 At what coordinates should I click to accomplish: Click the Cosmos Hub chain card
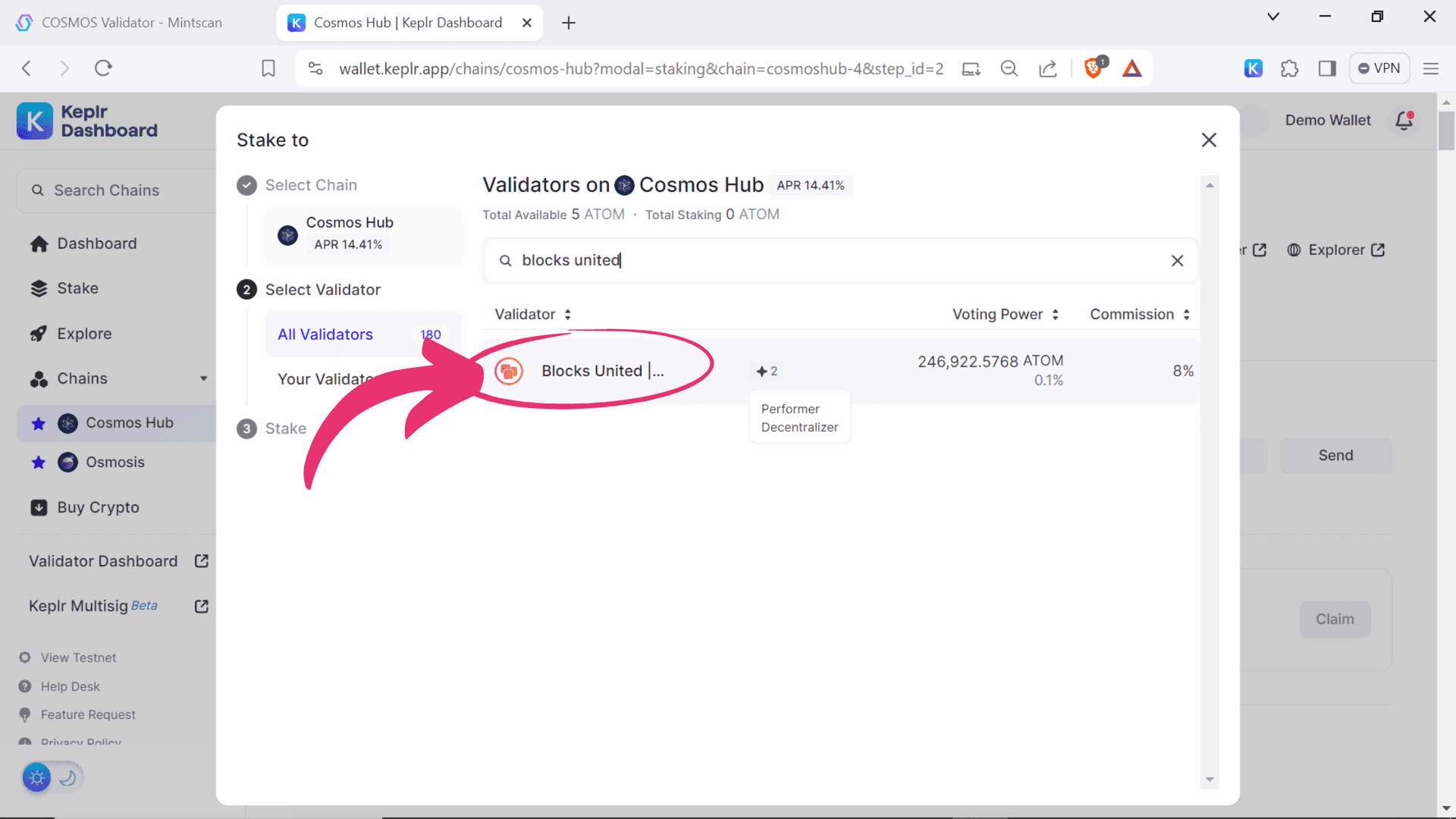(x=362, y=234)
